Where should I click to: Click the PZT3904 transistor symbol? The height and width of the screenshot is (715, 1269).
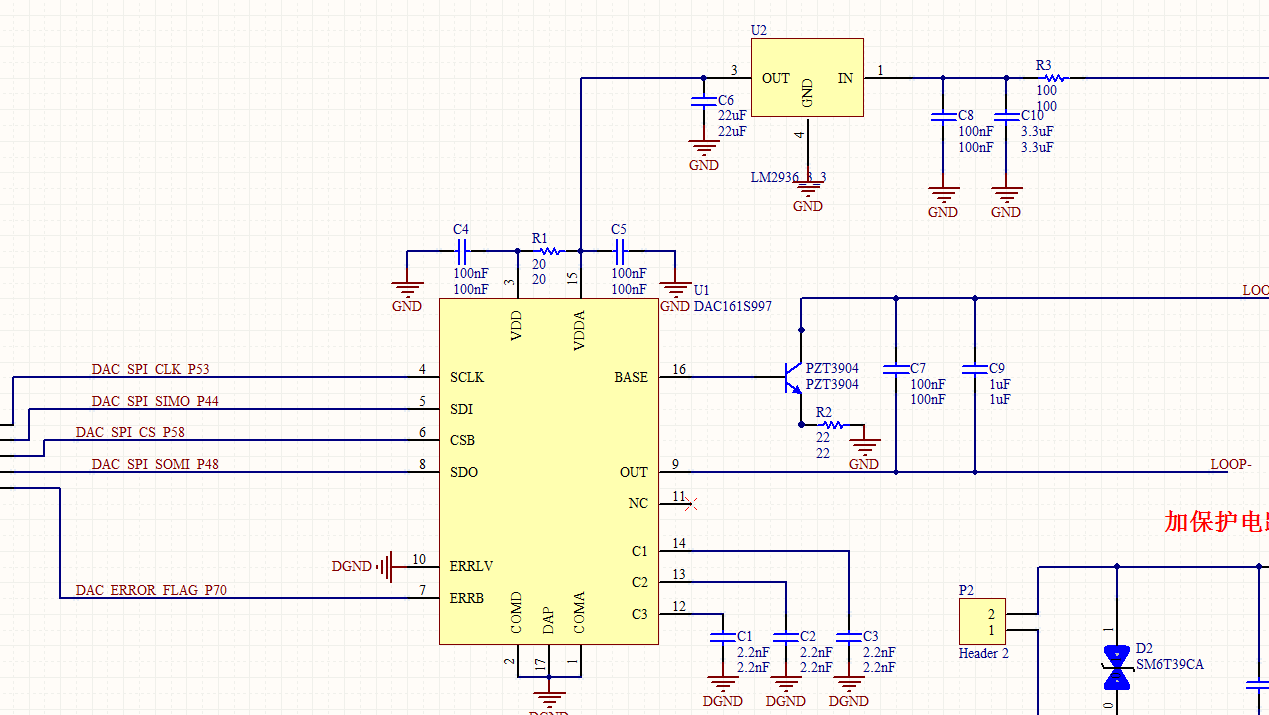793,377
